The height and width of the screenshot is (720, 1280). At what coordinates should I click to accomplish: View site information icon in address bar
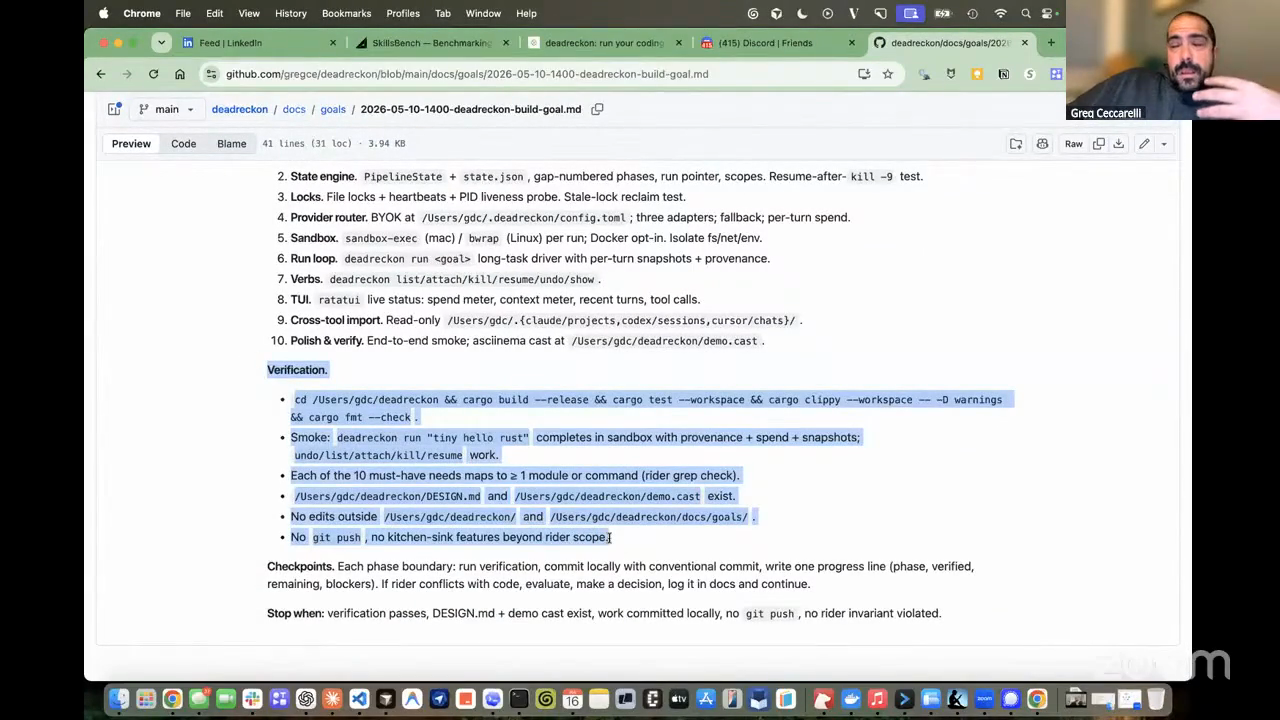211,74
